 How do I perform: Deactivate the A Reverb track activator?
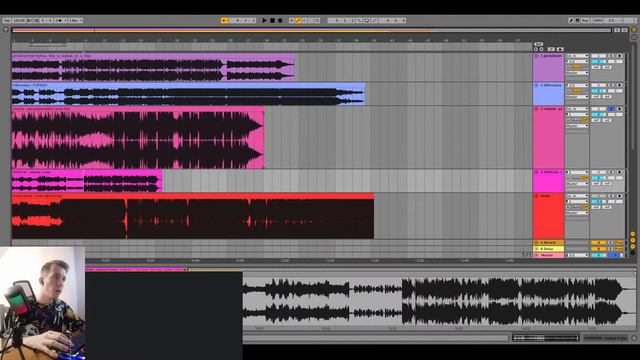tap(598, 242)
